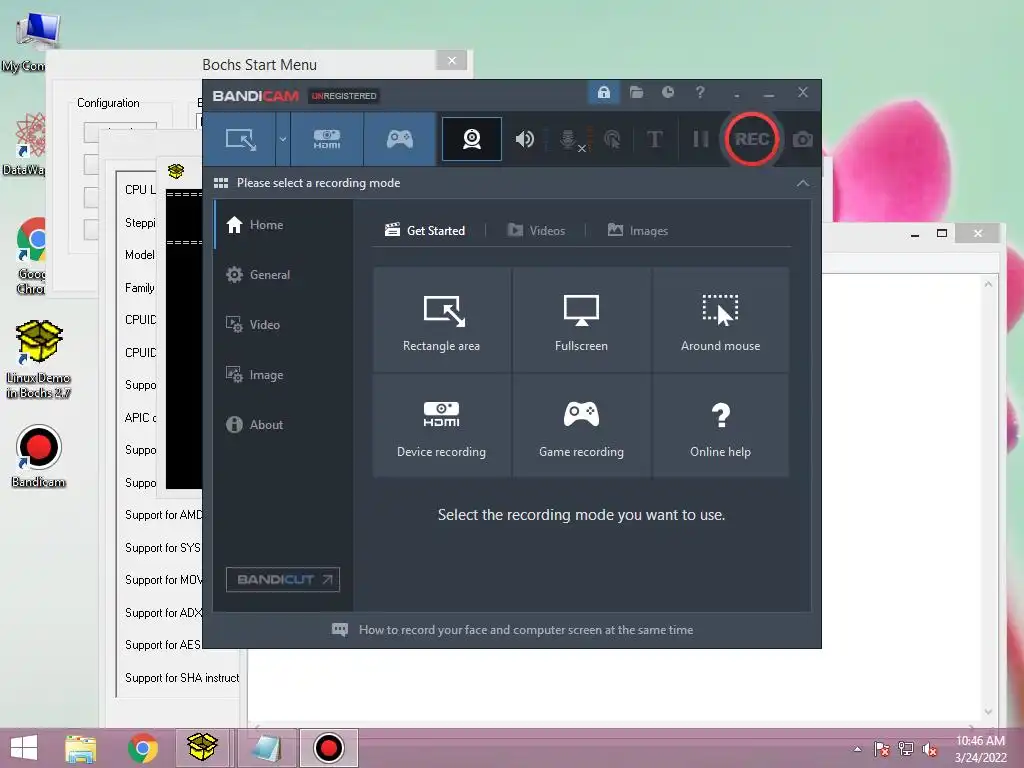Switch to Bochs in the taskbar
The width and height of the screenshot is (1024, 768).
tap(202, 748)
